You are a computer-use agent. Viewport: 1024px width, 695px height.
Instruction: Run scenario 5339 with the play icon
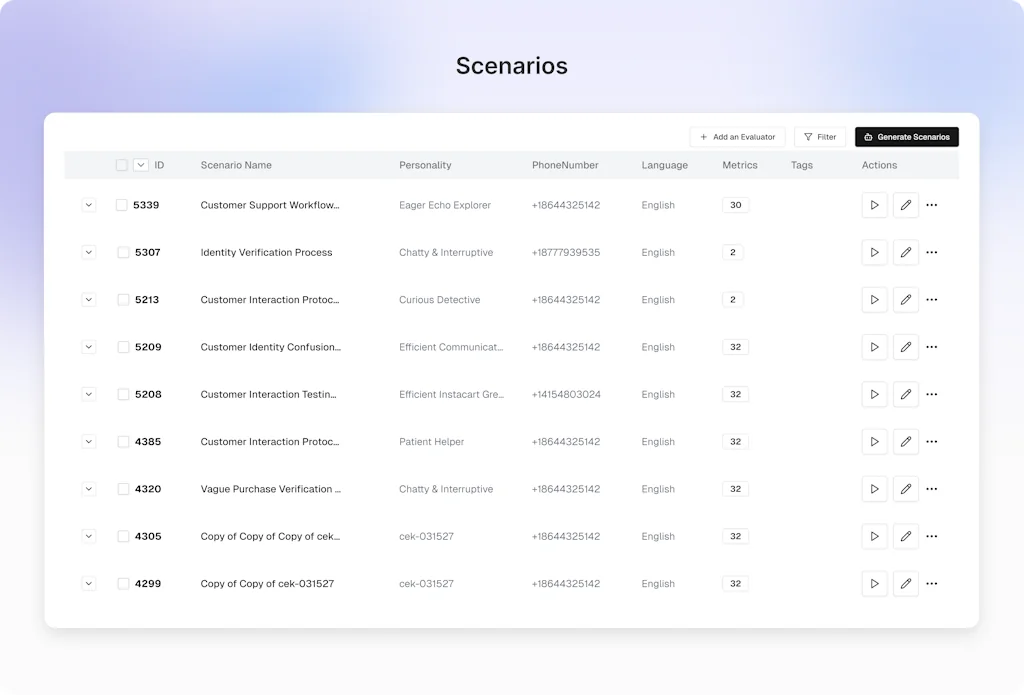click(x=874, y=205)
